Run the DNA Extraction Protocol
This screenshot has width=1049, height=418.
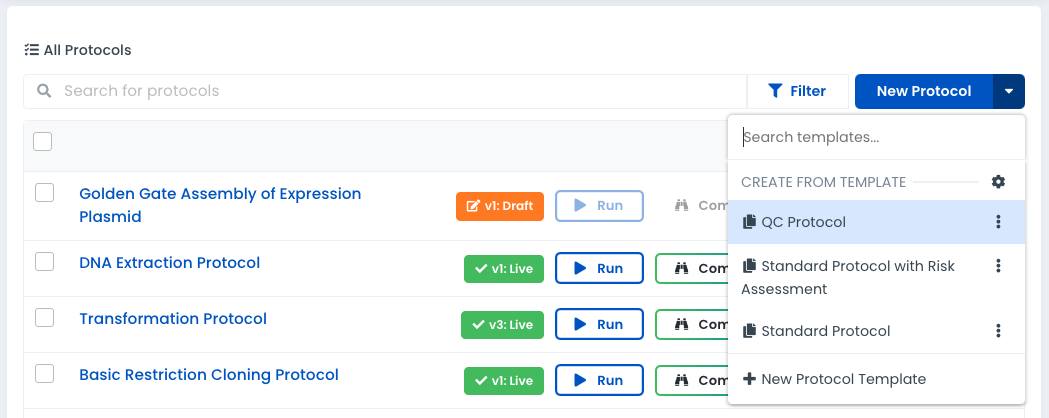coord(599,269)
